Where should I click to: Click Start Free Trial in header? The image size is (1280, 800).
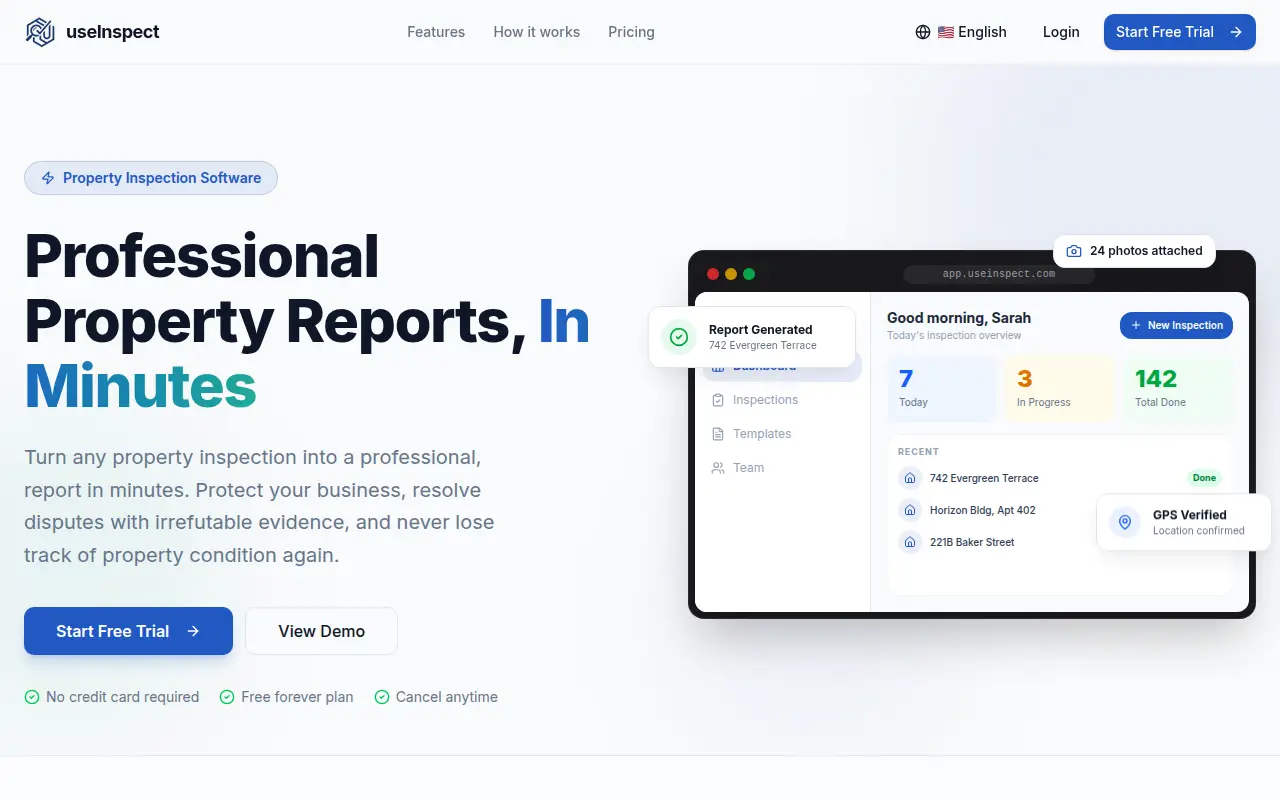click(1180, 32)
